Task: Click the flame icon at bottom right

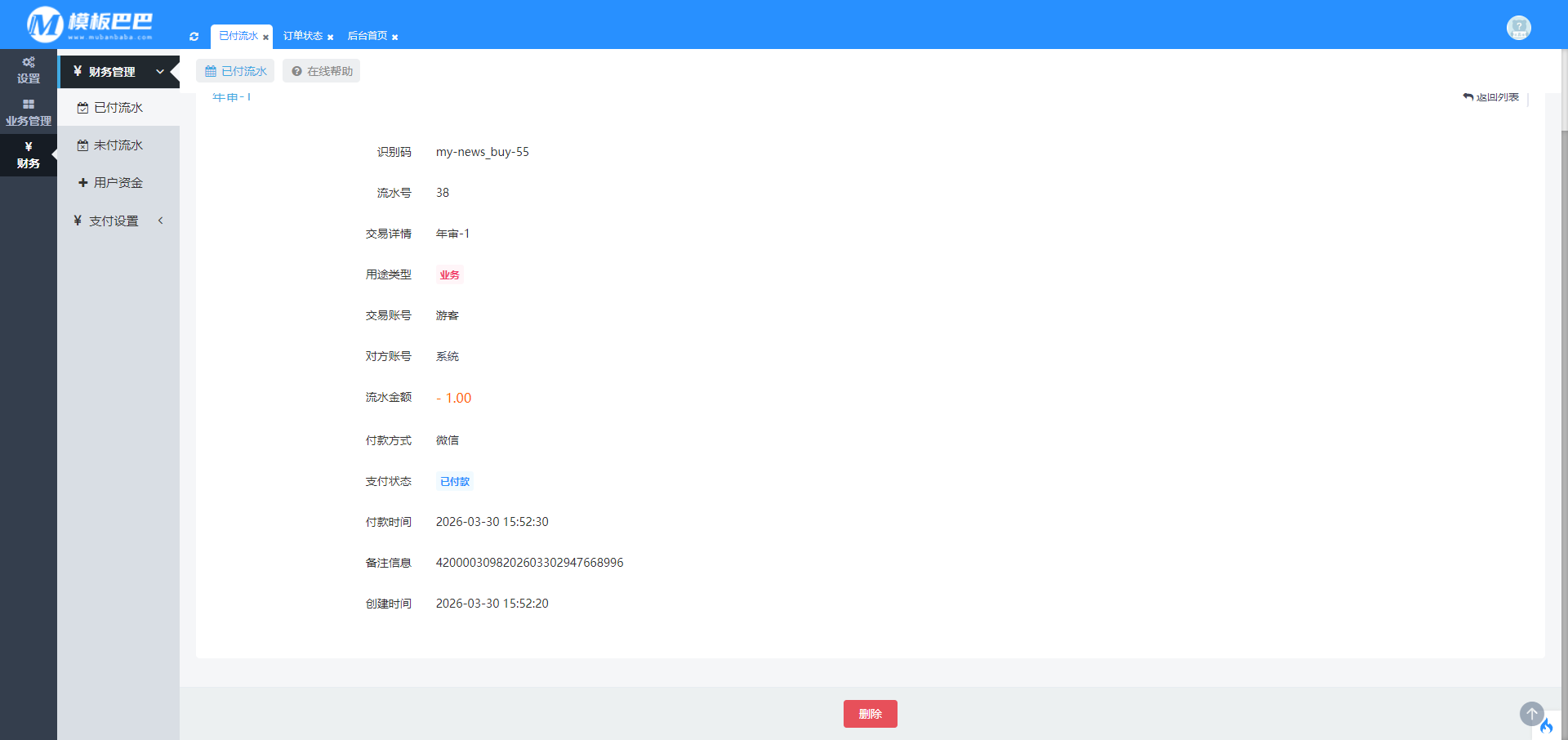Action: pos(1546,726)
